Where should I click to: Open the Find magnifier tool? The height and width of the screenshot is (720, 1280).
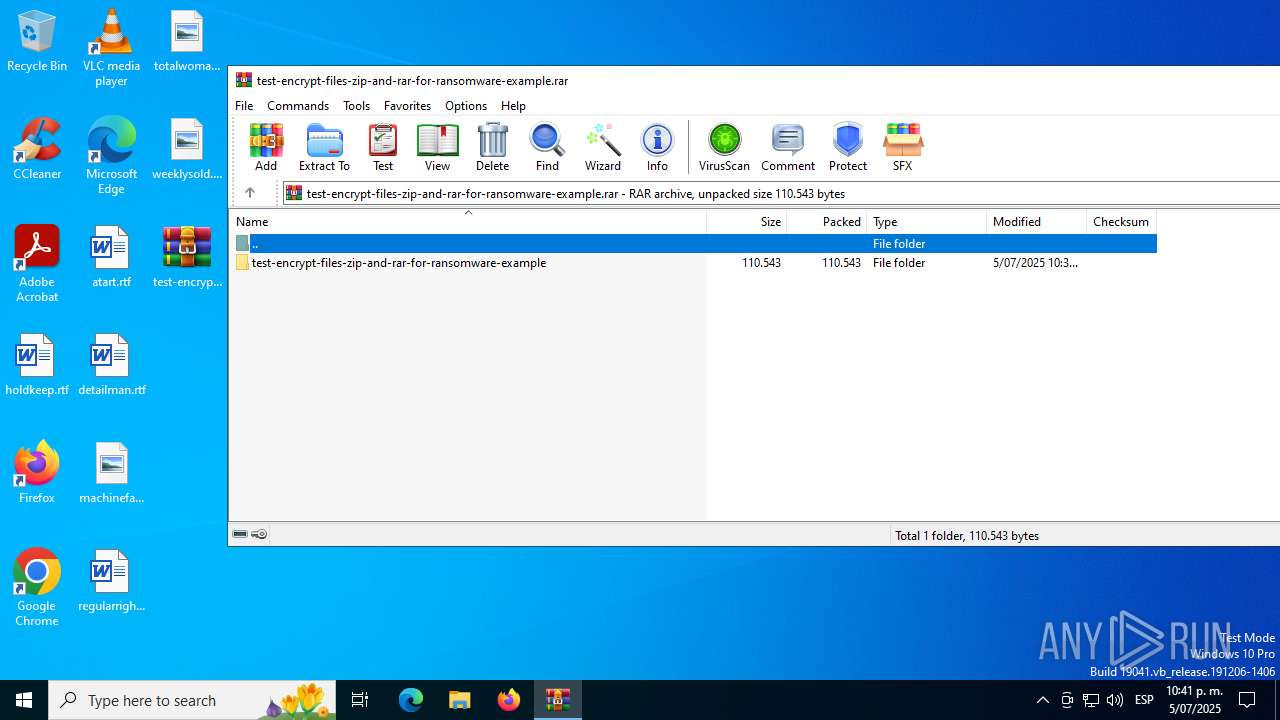coord(547,147)
